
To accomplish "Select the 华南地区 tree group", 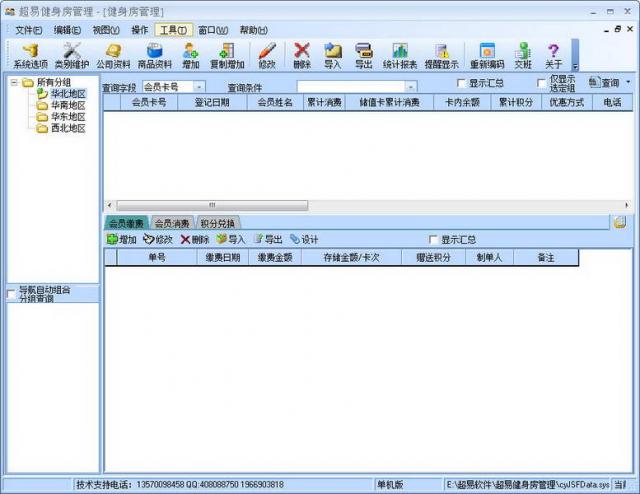I will point(68,105).
